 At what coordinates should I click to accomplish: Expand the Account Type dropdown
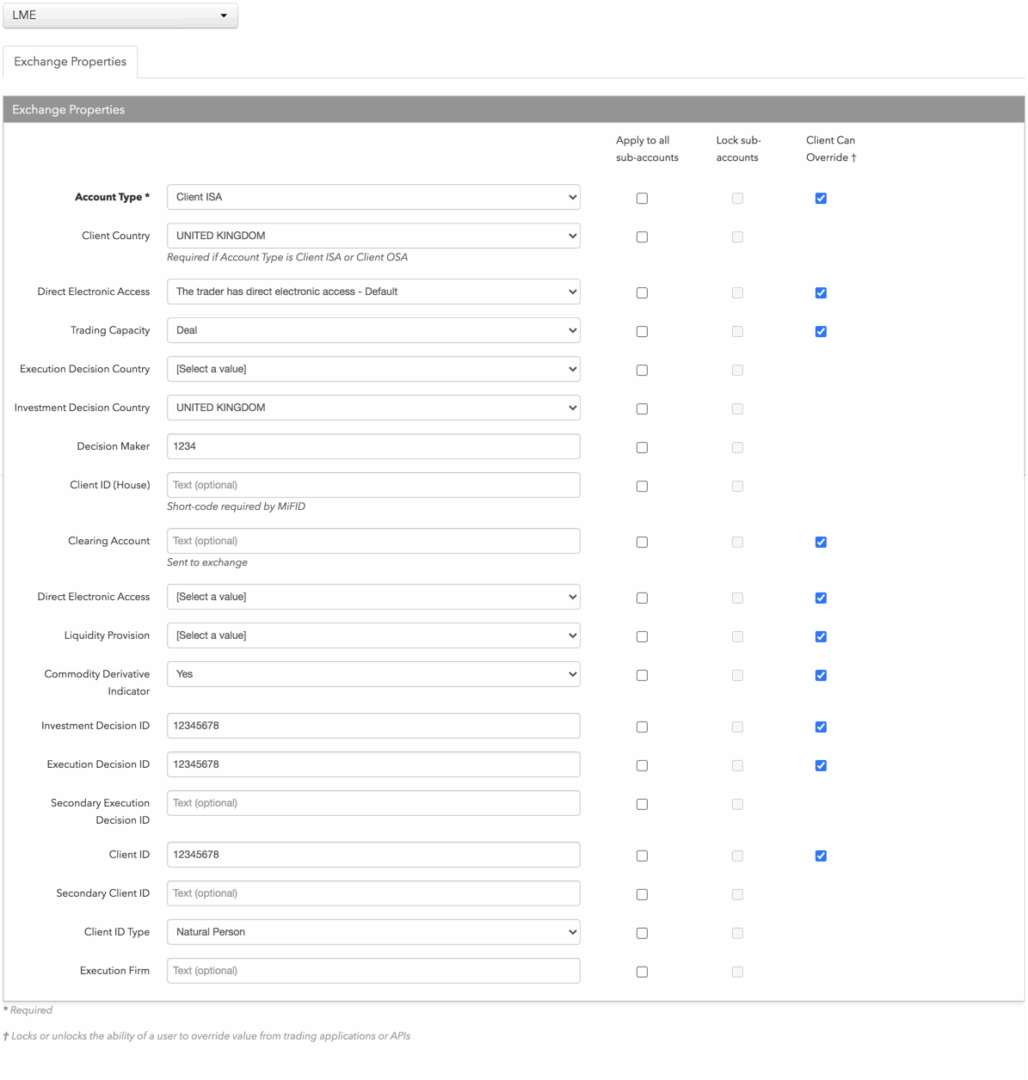pos(373,197)
